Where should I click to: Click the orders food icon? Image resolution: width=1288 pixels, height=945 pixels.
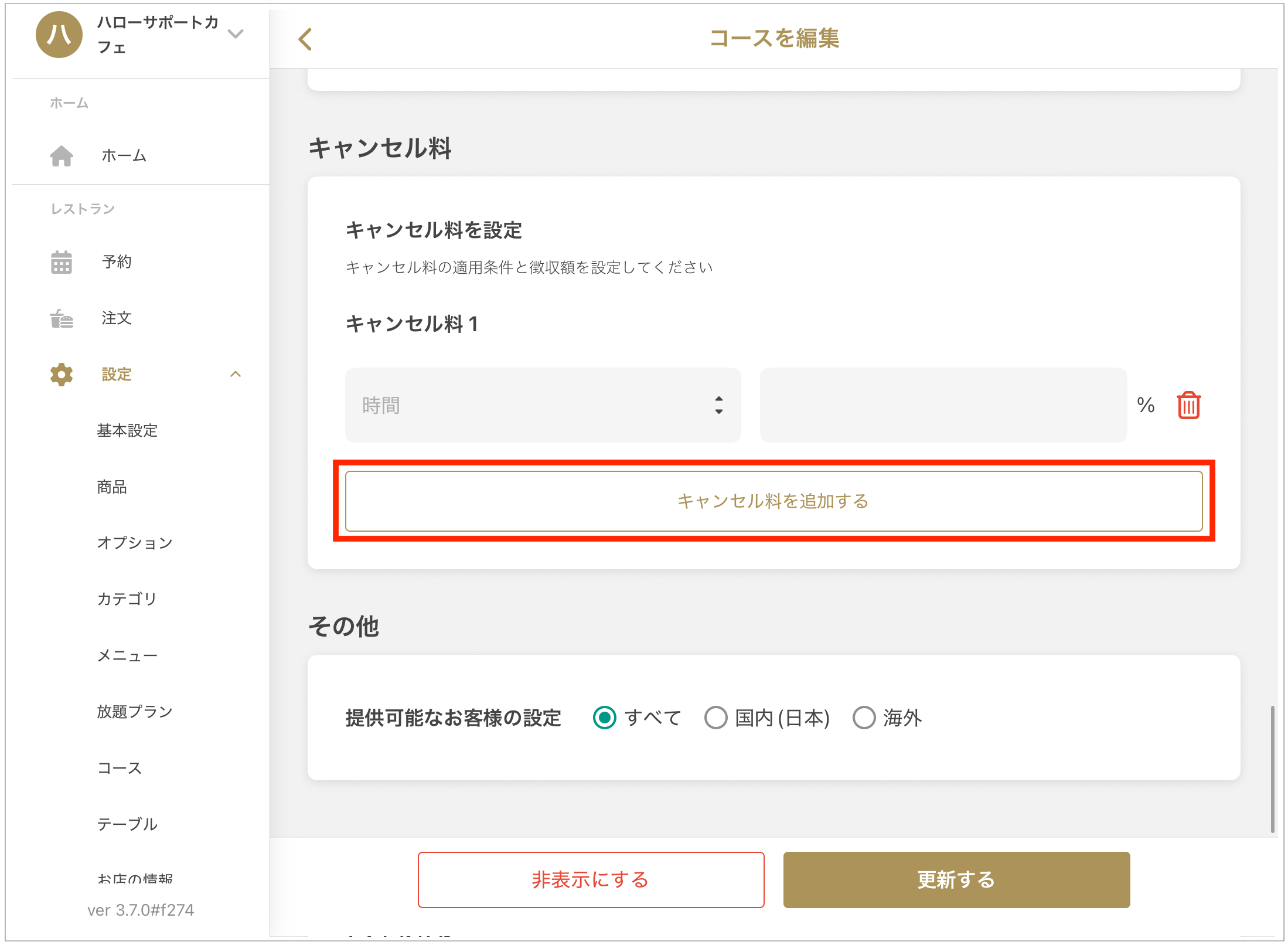(62, 318)
